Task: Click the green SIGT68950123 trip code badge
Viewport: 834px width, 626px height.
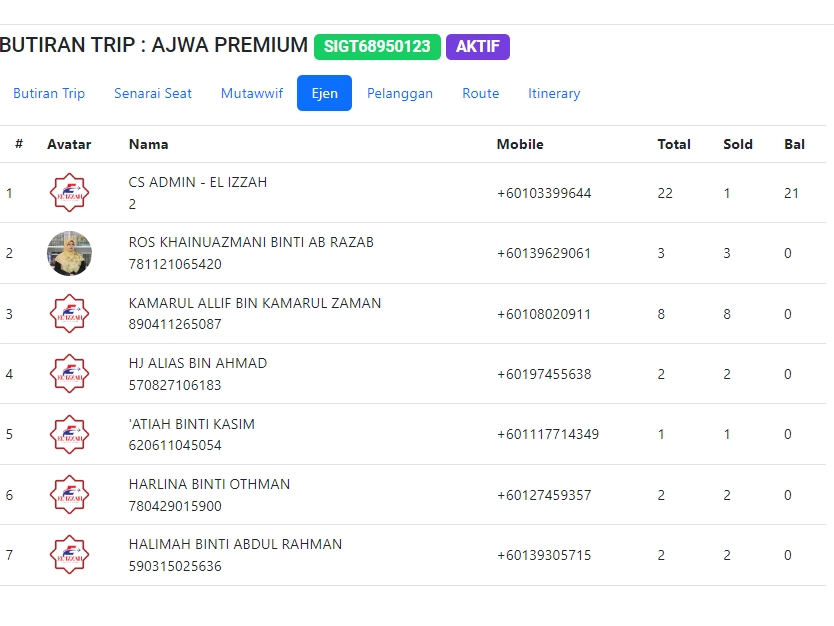Action: (x=377, y=47)
